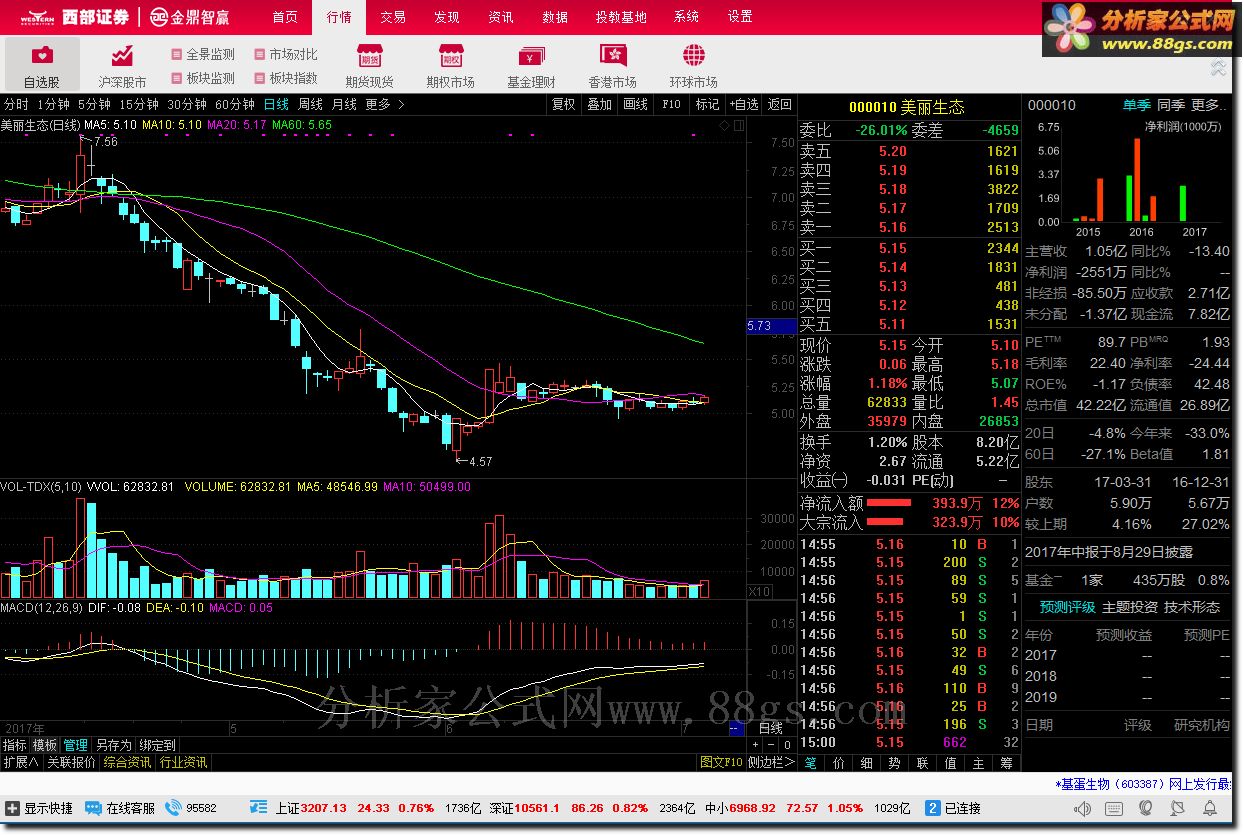Open the 投教基地 menu tab

(x=621, y=17)
